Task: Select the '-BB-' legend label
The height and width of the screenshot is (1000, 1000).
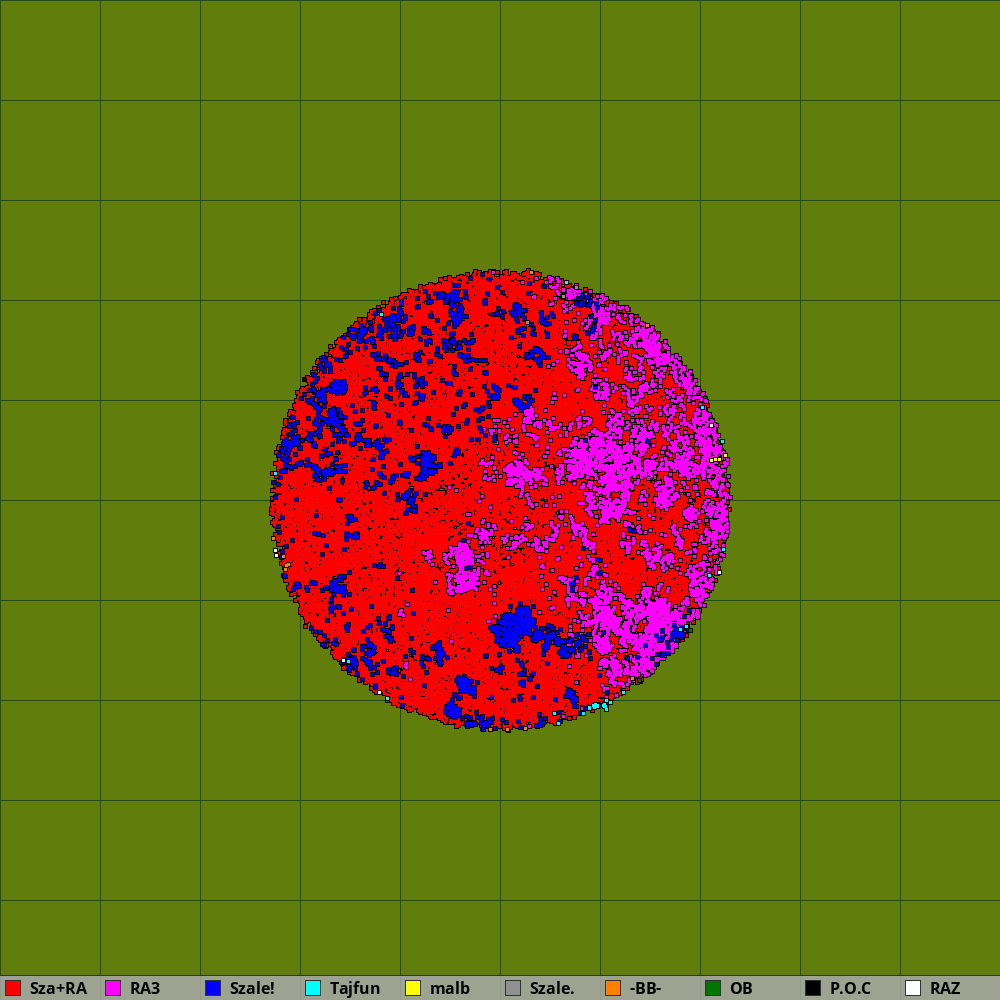Action: point(645,988)
